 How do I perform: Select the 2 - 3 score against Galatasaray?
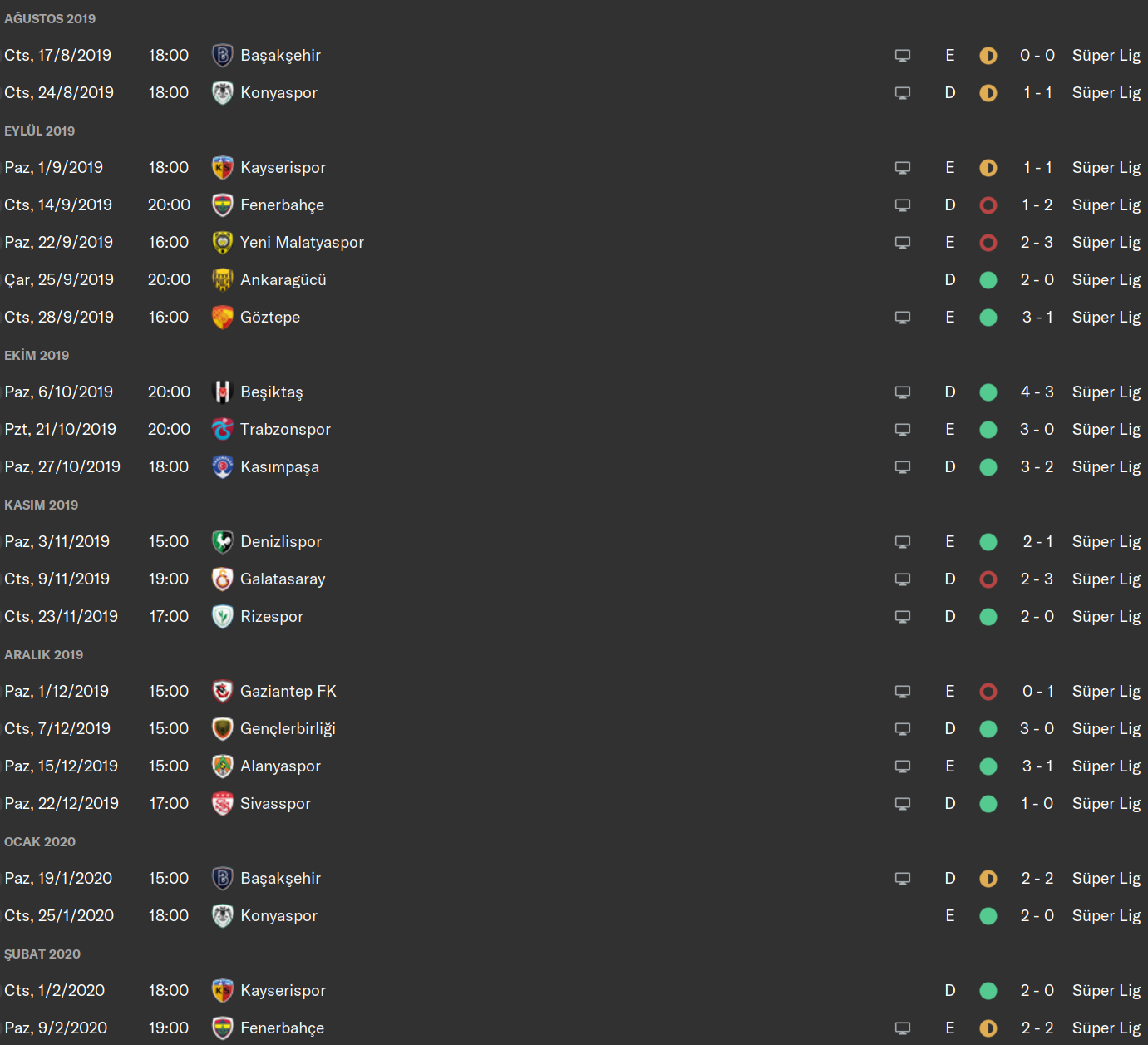point(1037,579)
